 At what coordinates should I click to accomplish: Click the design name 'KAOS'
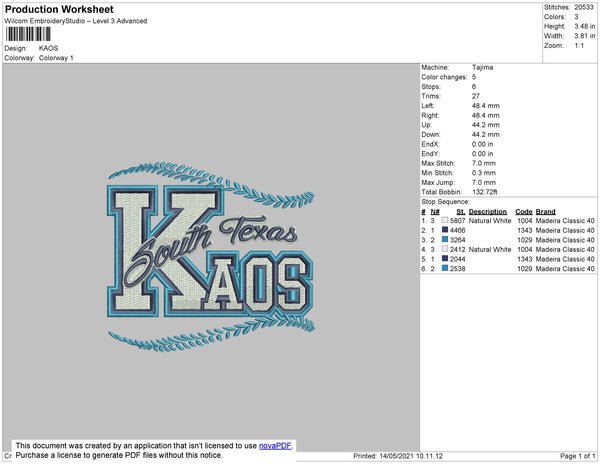point(49,48)
